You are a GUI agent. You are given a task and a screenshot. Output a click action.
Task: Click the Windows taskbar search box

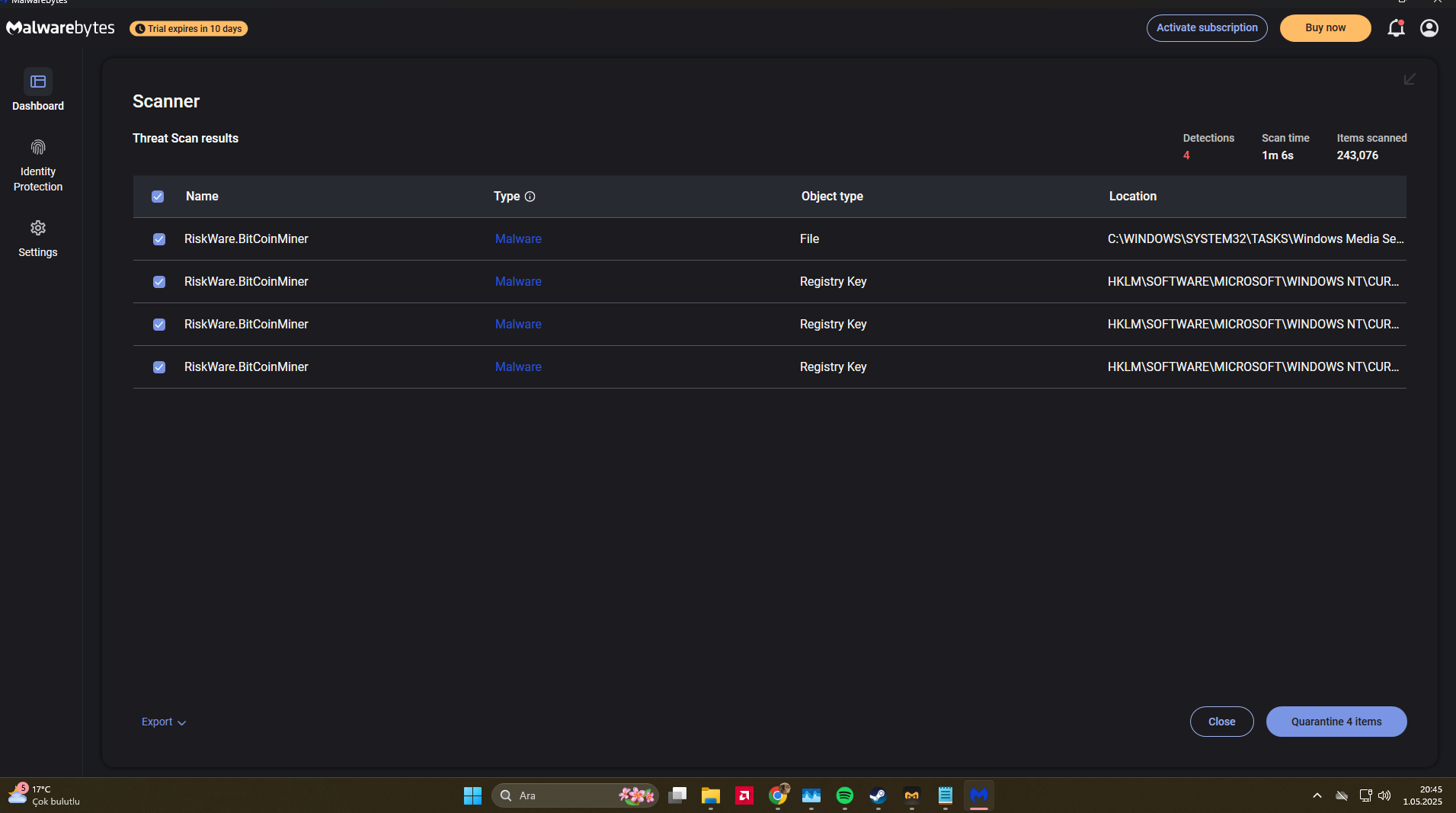pyautogui.click(x=575, y=795)
